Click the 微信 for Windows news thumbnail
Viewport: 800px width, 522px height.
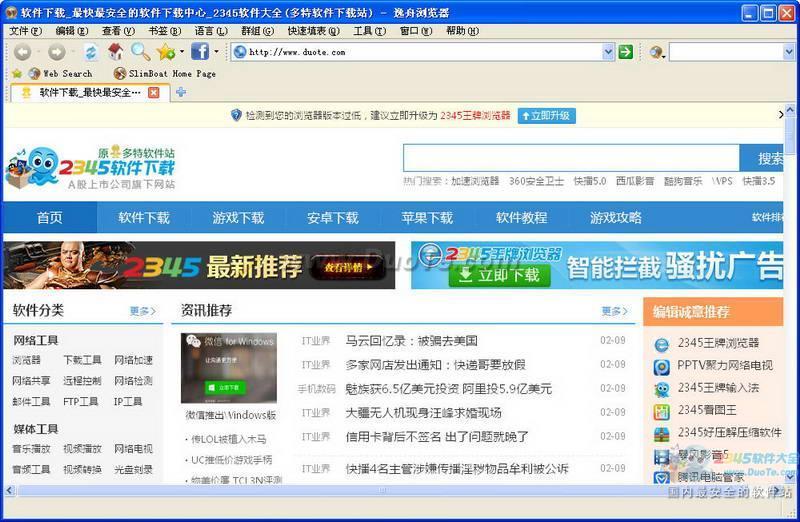tap(229, 368)
